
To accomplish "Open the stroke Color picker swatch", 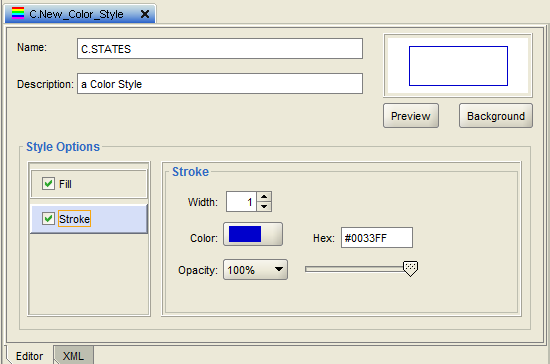I will click(x=253, y=234).
